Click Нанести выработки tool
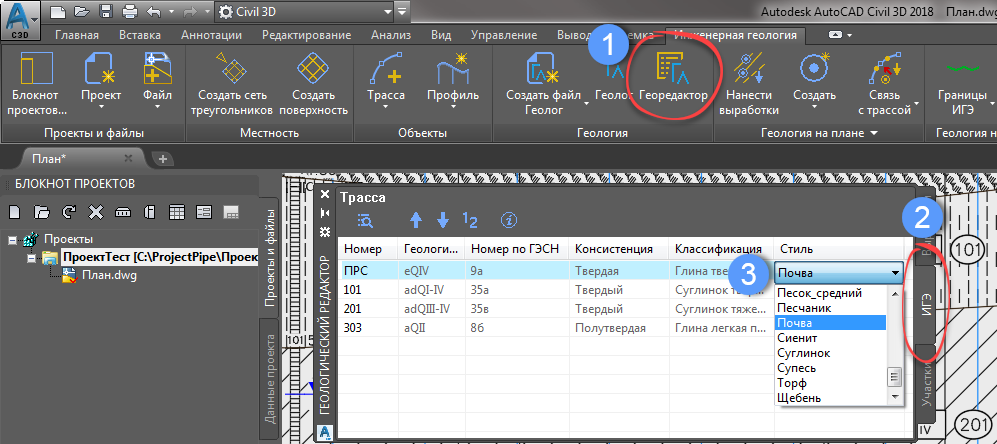This screenshot has height=444, width=997. [x=749, y=83]
